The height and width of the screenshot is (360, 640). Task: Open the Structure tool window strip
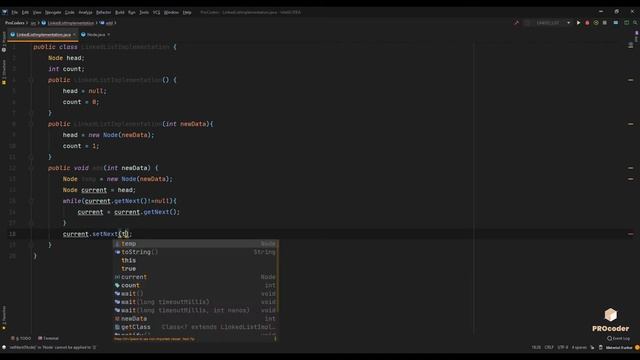pyautogui.click(x=4, y=72)
